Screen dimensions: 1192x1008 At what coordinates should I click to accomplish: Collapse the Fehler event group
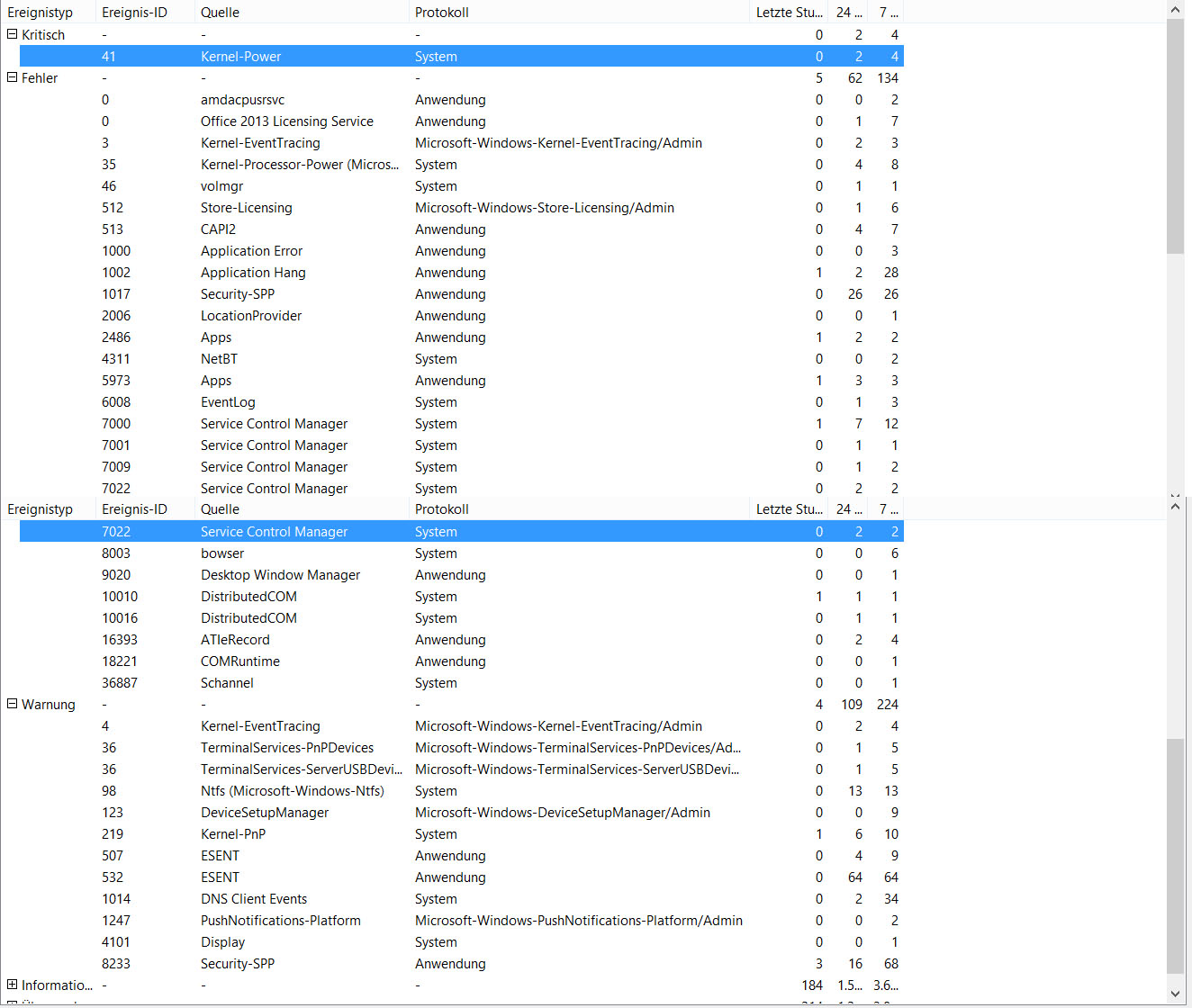[13, 77]
